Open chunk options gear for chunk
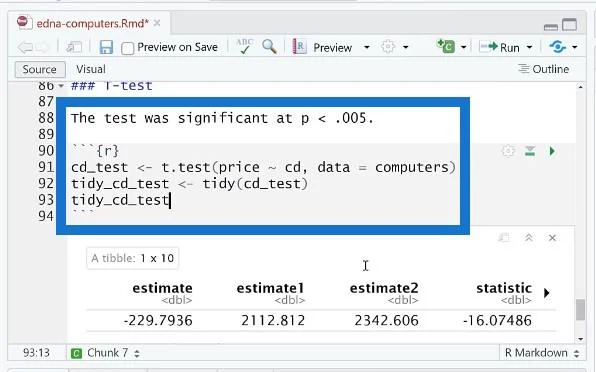This screenshot has width=596, height=372. pos(508,151)
